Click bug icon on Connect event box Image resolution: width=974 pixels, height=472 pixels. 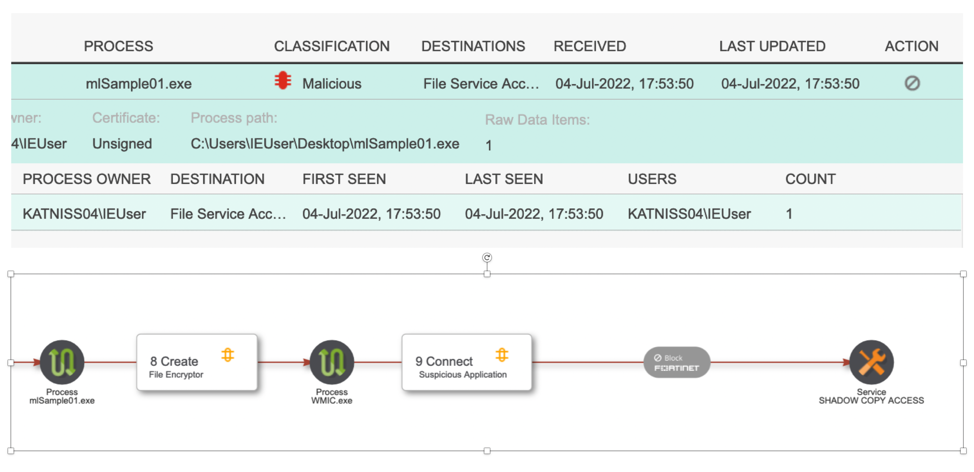502,355
